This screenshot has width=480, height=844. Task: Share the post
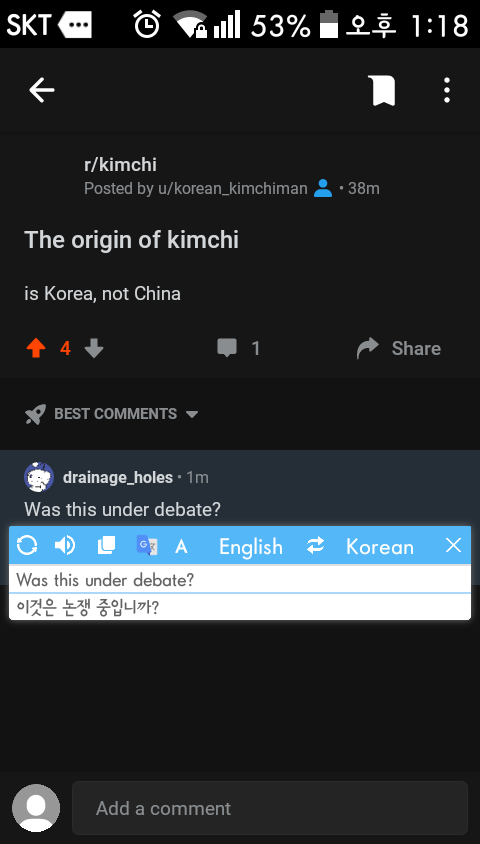pos(399,348)
